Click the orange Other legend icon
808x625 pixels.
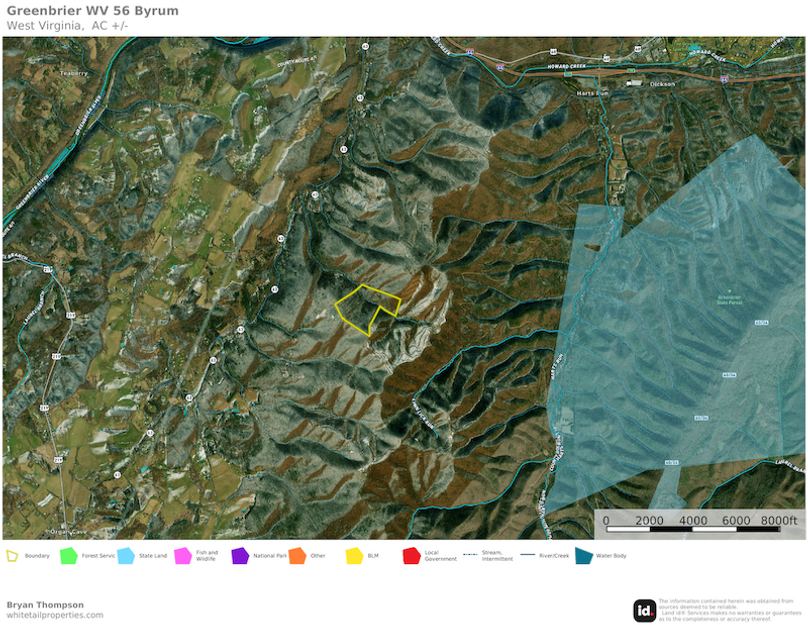[296, 556]
